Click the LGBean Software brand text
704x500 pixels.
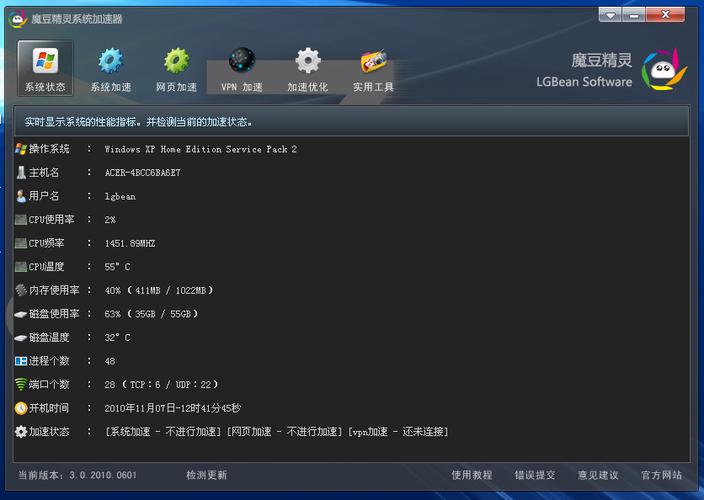584,82
